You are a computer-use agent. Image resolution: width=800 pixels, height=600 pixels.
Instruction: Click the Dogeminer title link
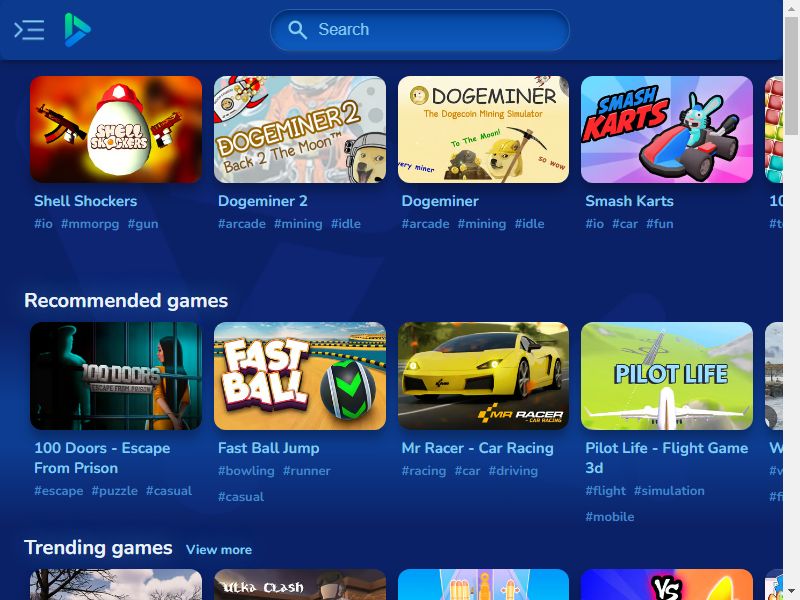(x=440, y=201)
